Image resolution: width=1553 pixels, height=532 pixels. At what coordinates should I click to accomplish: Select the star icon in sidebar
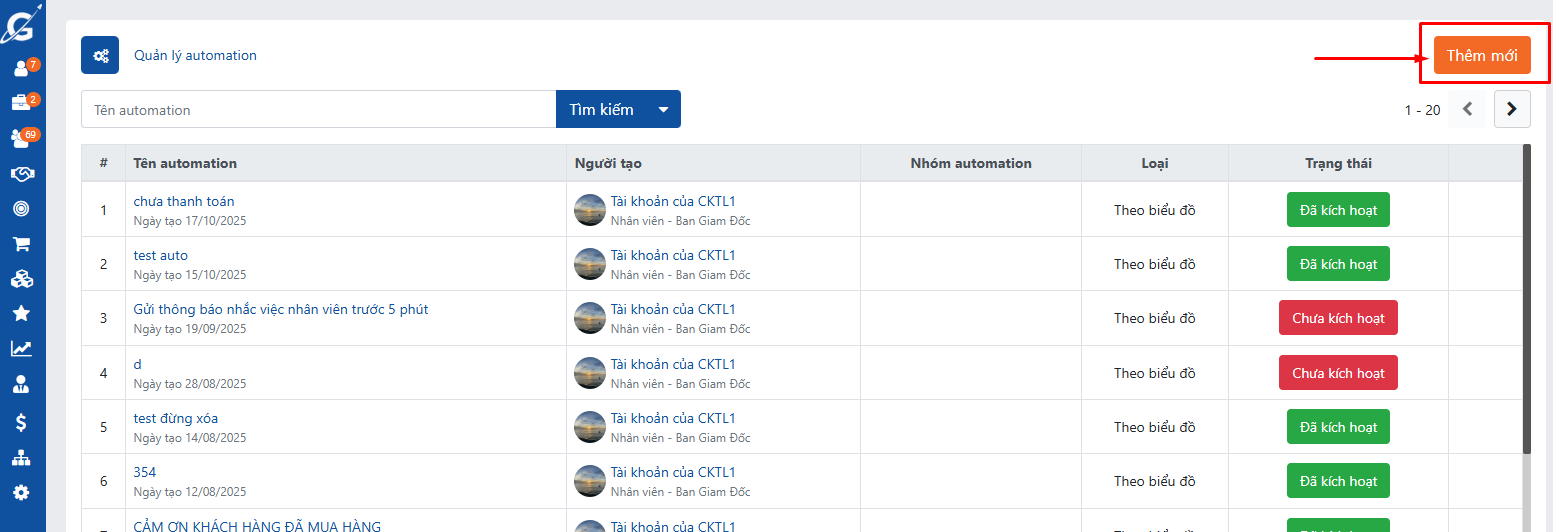click(21, 314)
